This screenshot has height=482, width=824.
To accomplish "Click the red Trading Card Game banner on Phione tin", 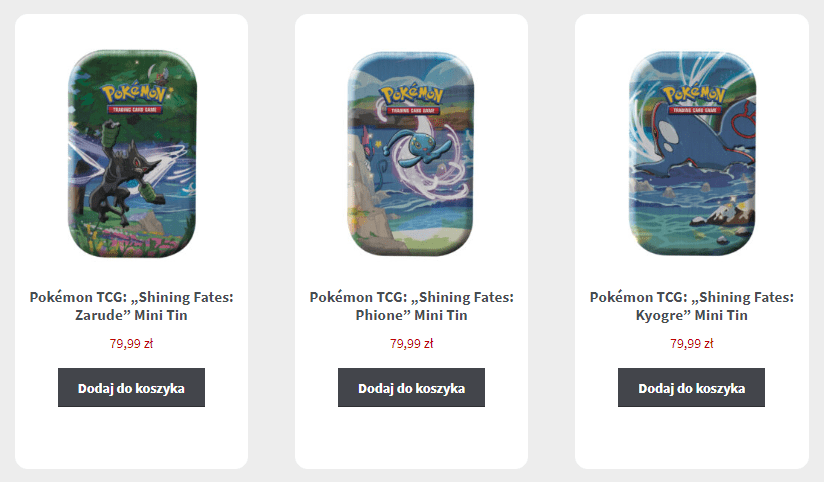I will [x=413, y=111].
